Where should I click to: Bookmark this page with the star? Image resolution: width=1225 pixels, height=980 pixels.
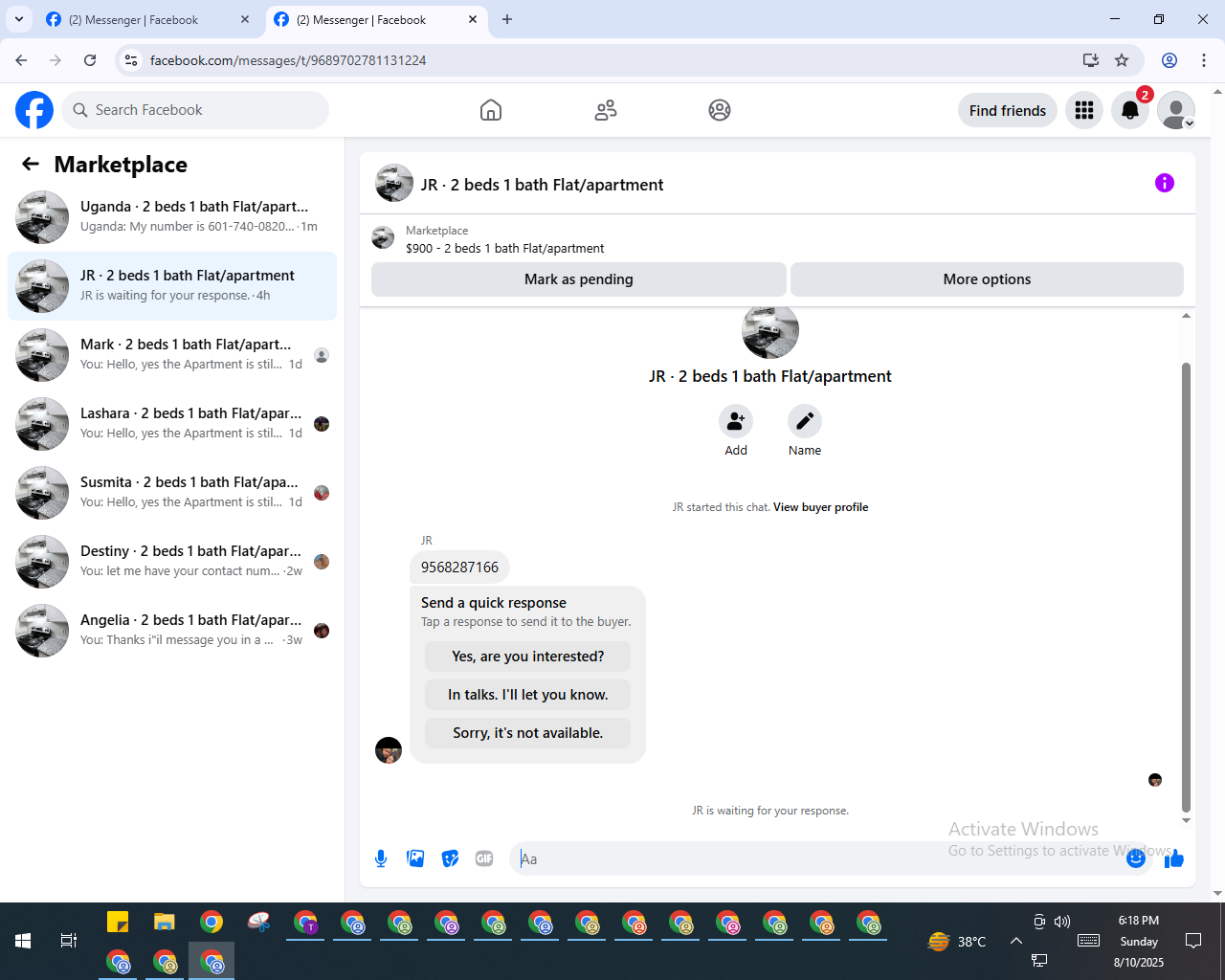[x=1122, y=60]
